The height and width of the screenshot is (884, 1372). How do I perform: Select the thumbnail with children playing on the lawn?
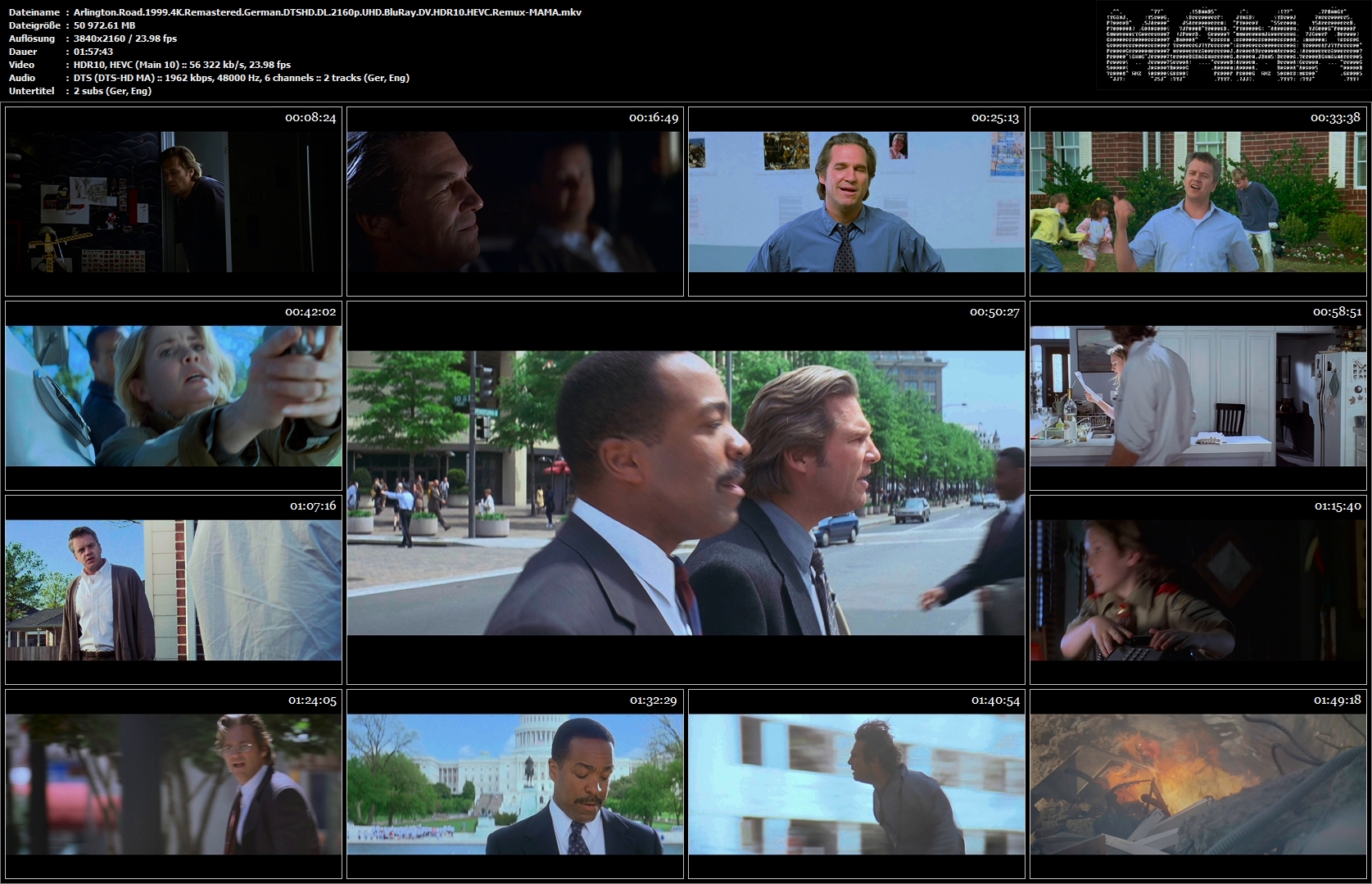[x=1198, y=202]
